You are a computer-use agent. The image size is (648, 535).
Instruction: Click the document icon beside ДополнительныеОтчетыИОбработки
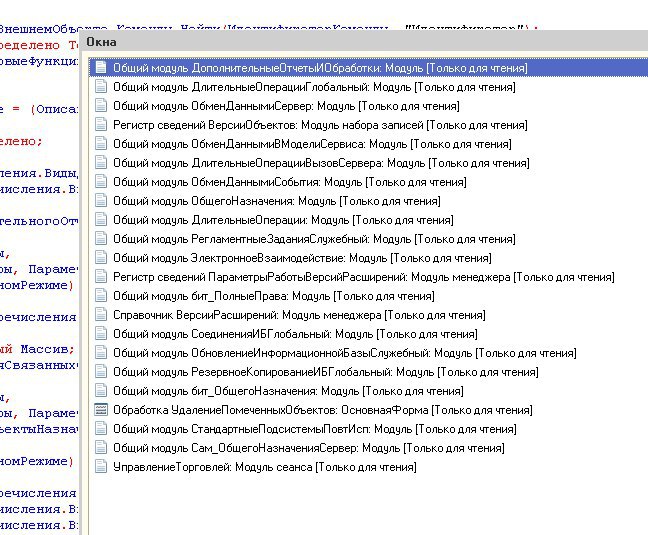[101, 68]
